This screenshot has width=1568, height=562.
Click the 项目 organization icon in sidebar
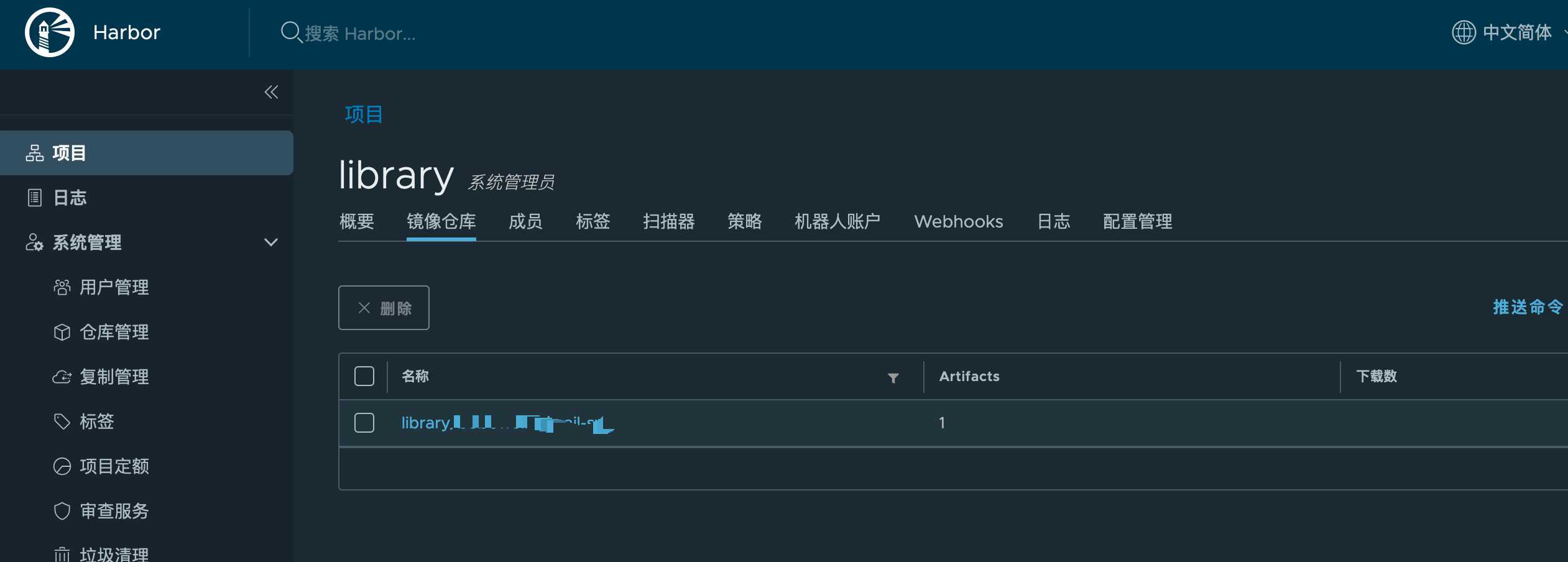[x=35, y=153]
